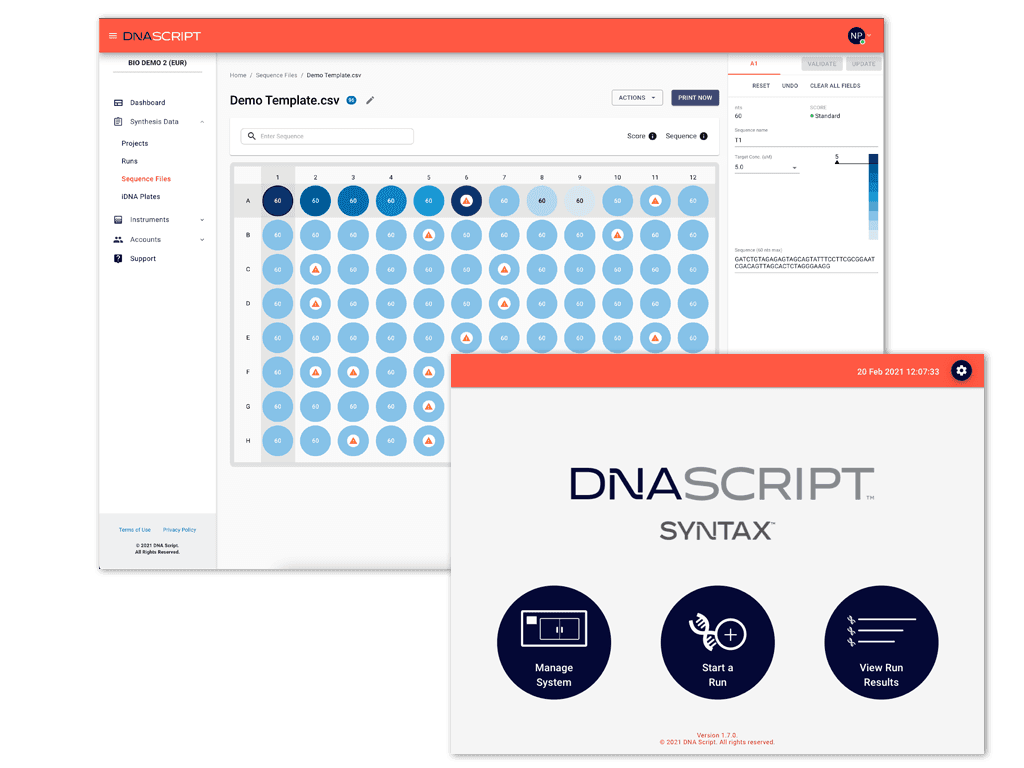Viewport: 1024px width, 768px height.
Task: Click the Support question mark icon
Action: (118, 259)
